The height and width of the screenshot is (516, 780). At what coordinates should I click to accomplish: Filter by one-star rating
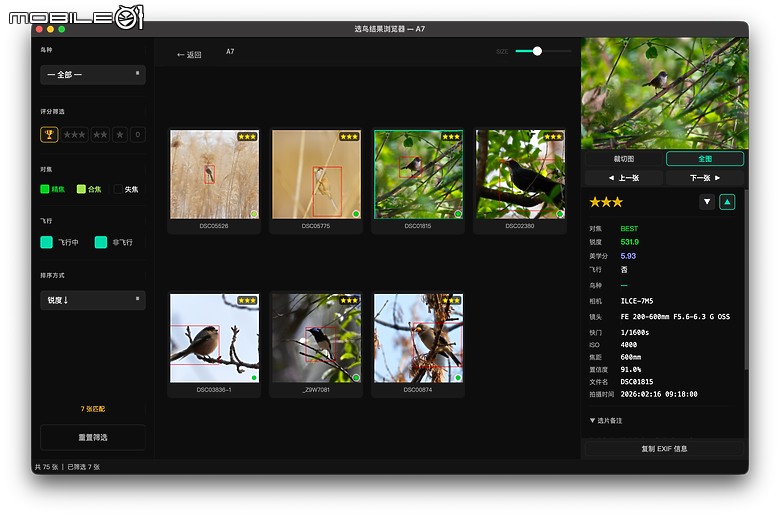coord(120,134)
